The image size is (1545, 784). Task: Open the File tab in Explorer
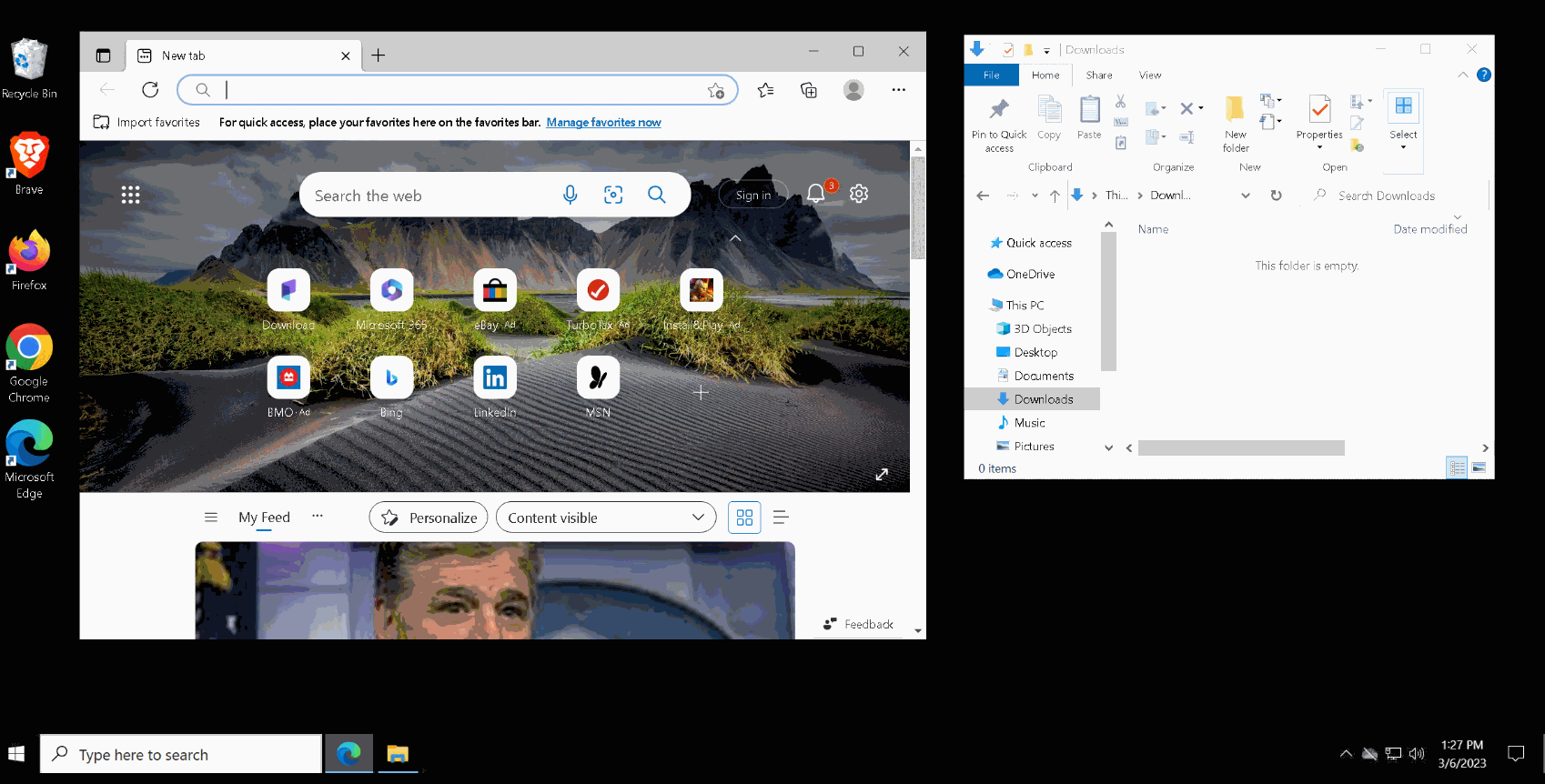point(992,75)
